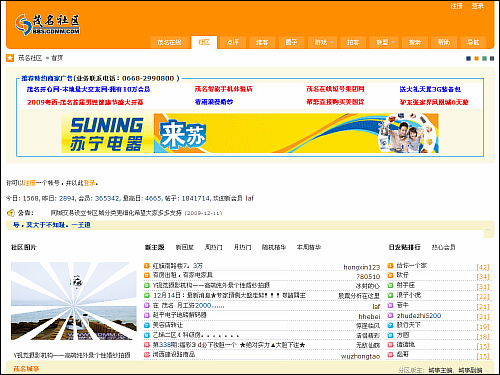
Task: Click the home icon beside the breadcrumb
Action: pyautogui.click(x=10, y=58)
